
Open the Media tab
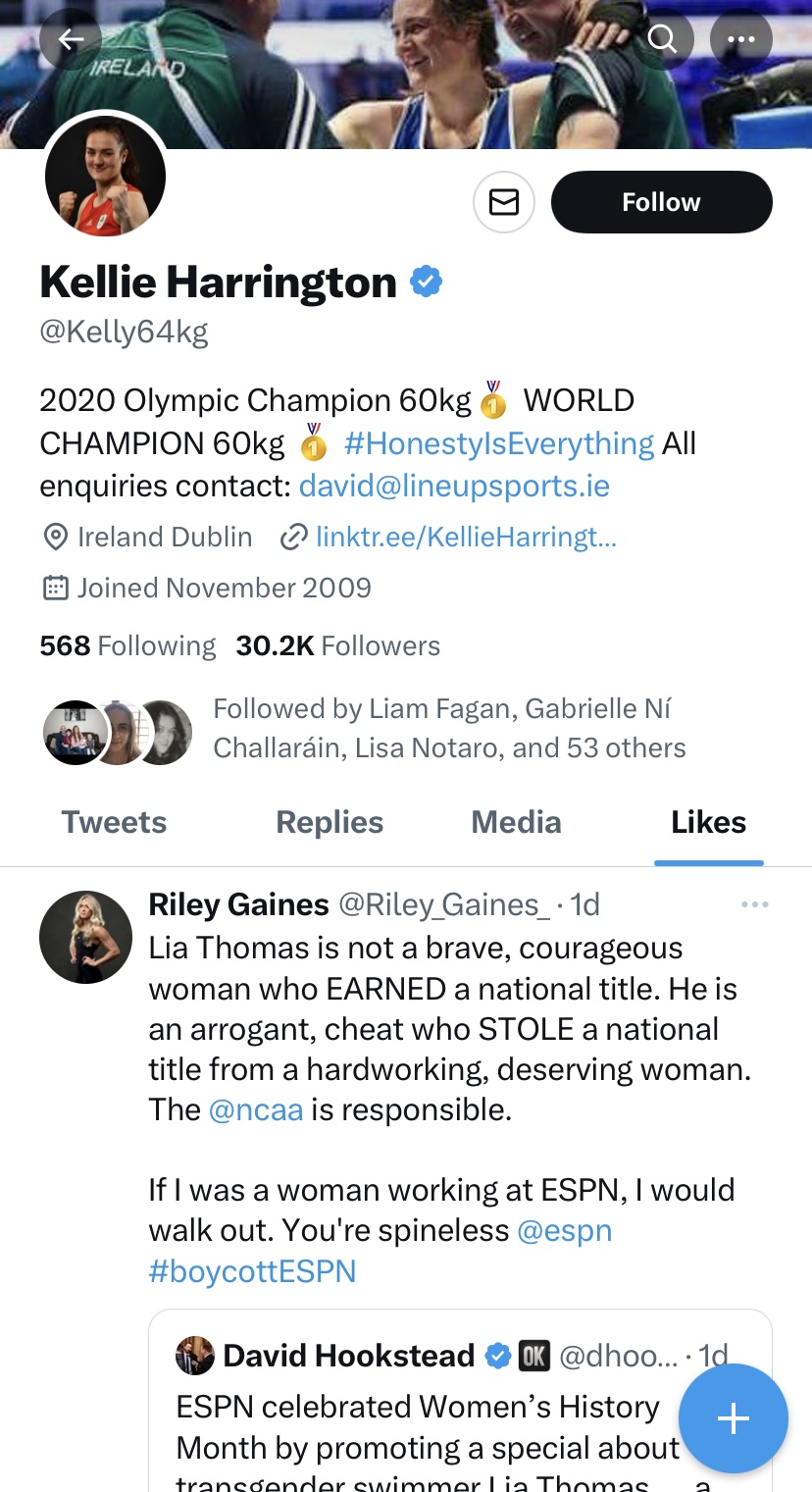point(516,822)
